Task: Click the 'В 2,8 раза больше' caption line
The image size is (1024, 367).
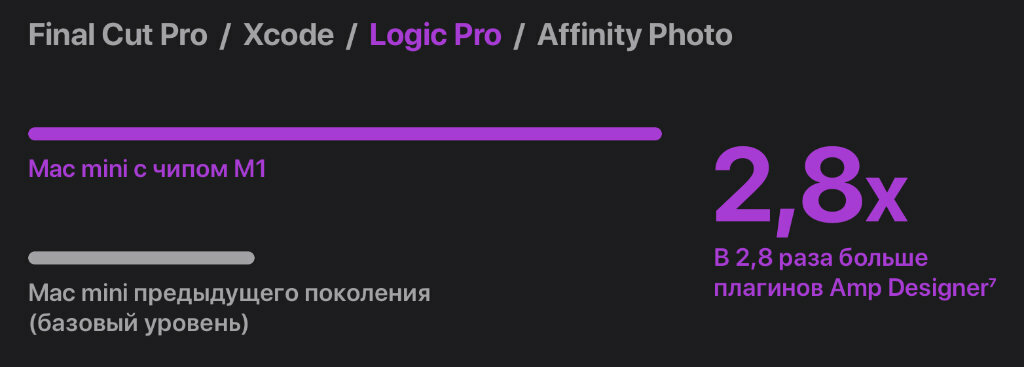Action: (x=821, y=258)
